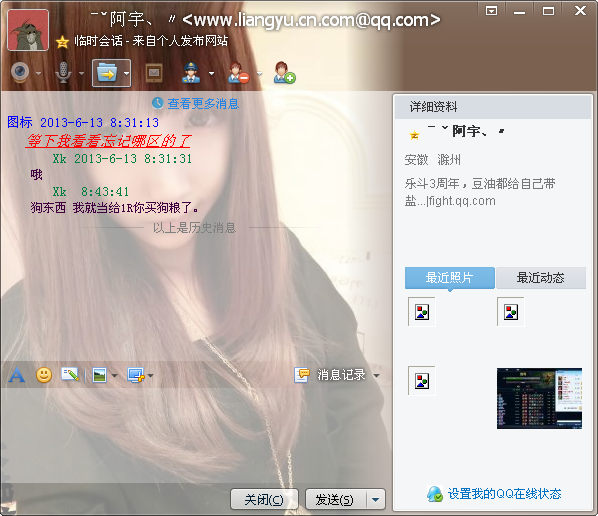Click message 狗东西 我就当给1R你买狗粮了
598x516 pixels.
tap(114, 208)
